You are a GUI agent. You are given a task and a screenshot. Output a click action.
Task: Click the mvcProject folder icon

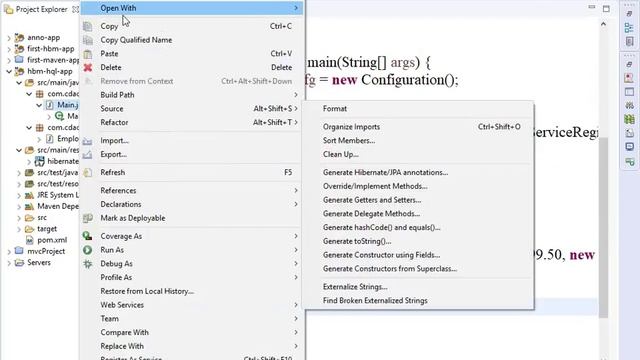point(19,251)
